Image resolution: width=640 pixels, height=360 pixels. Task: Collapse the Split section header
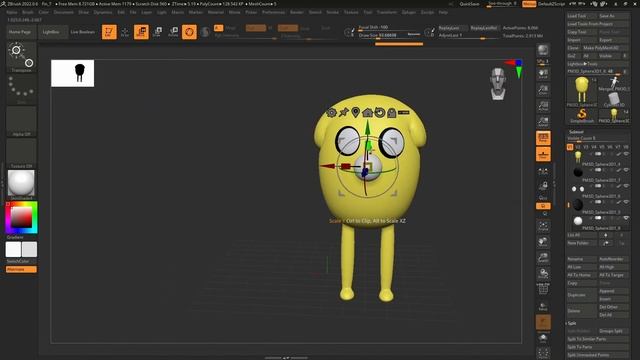[x=572, y=323]
